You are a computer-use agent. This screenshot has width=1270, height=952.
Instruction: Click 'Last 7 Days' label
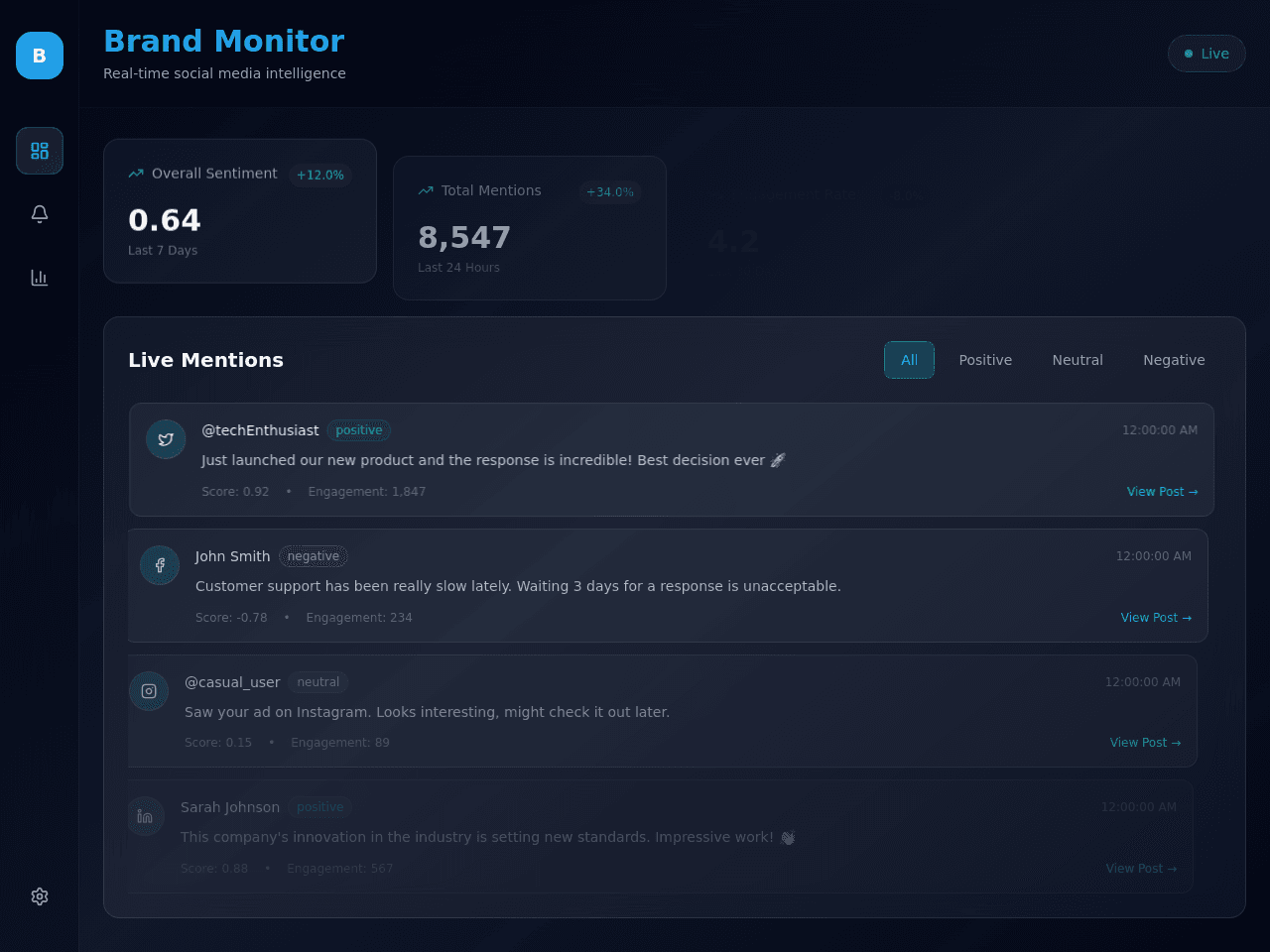point(163,250)
